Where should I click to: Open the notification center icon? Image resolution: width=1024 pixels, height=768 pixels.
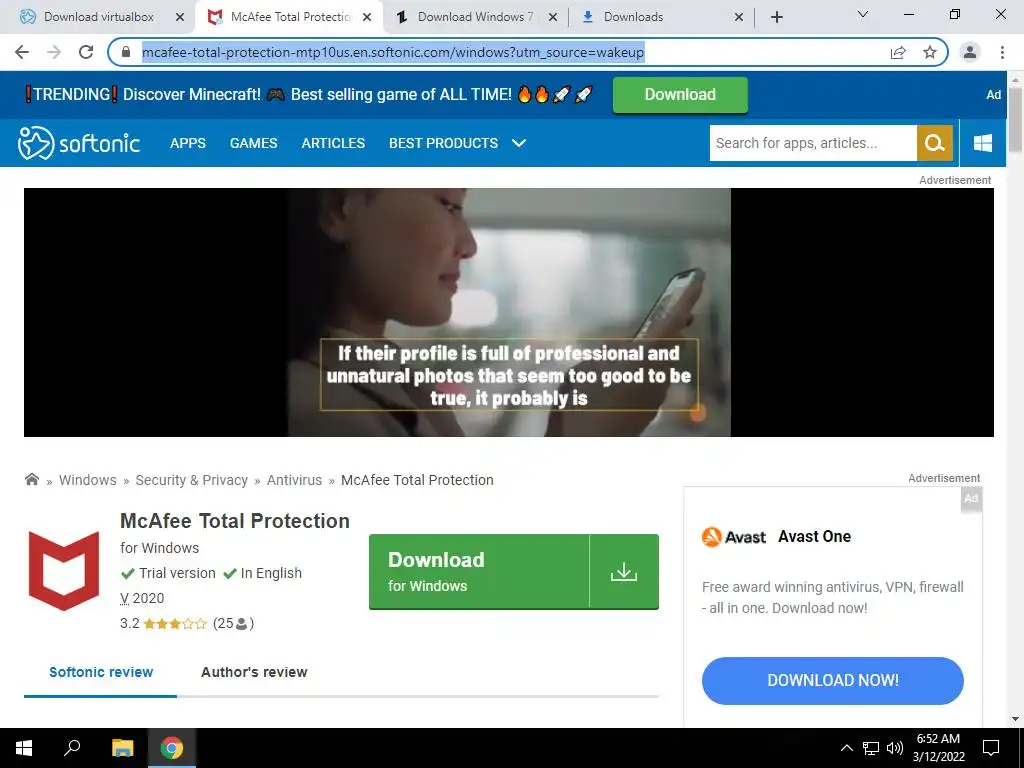click(991, 748)
